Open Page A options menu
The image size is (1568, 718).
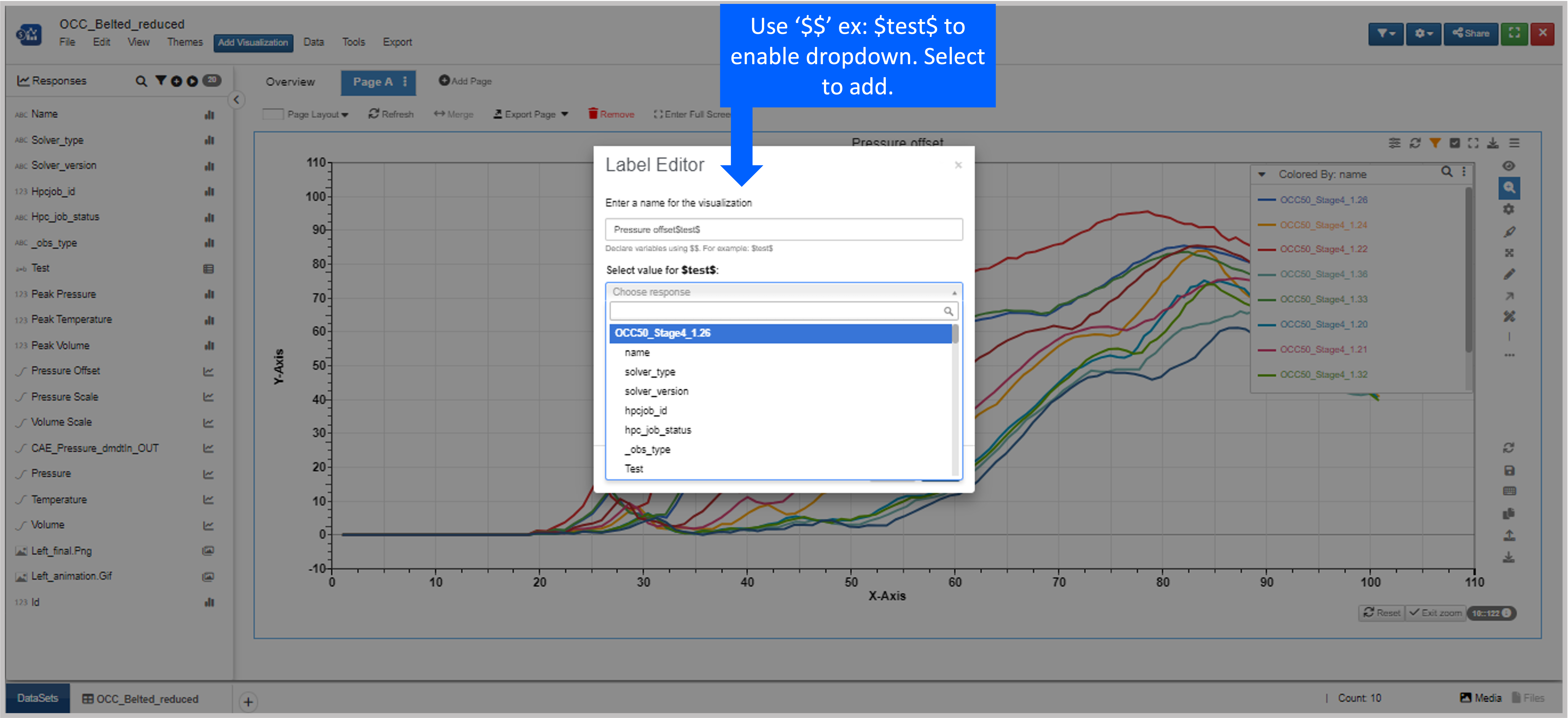pyautogui.click(x=405, y=82)
